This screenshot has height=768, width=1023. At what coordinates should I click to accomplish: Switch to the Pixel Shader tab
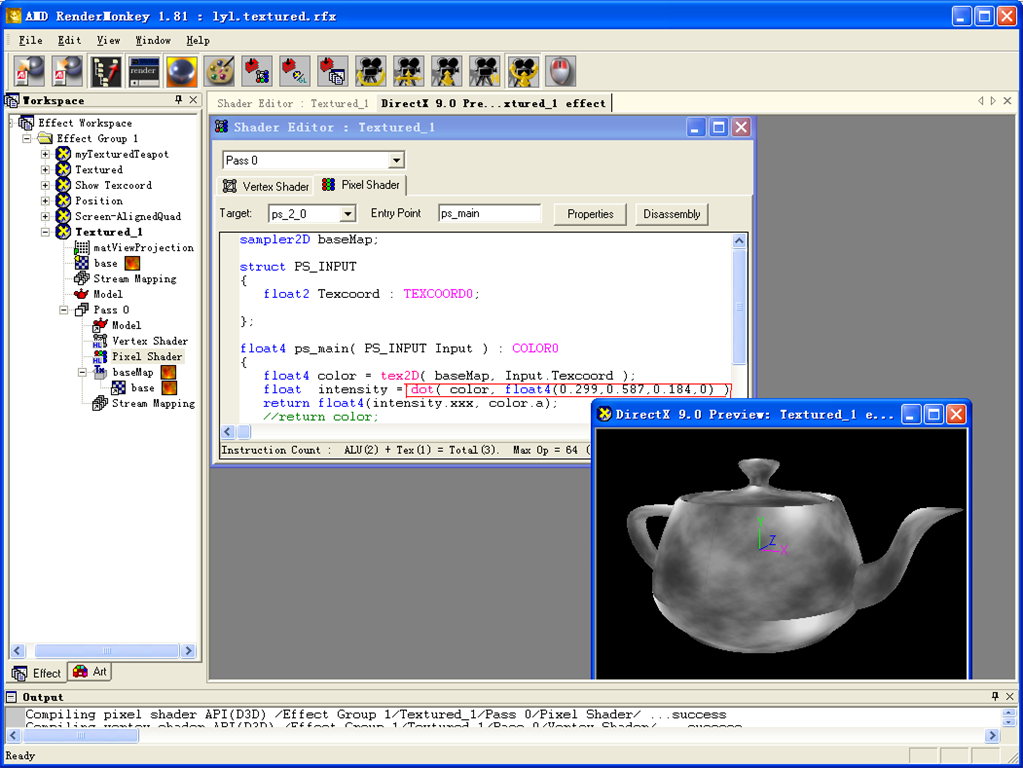tap(361, 185)
